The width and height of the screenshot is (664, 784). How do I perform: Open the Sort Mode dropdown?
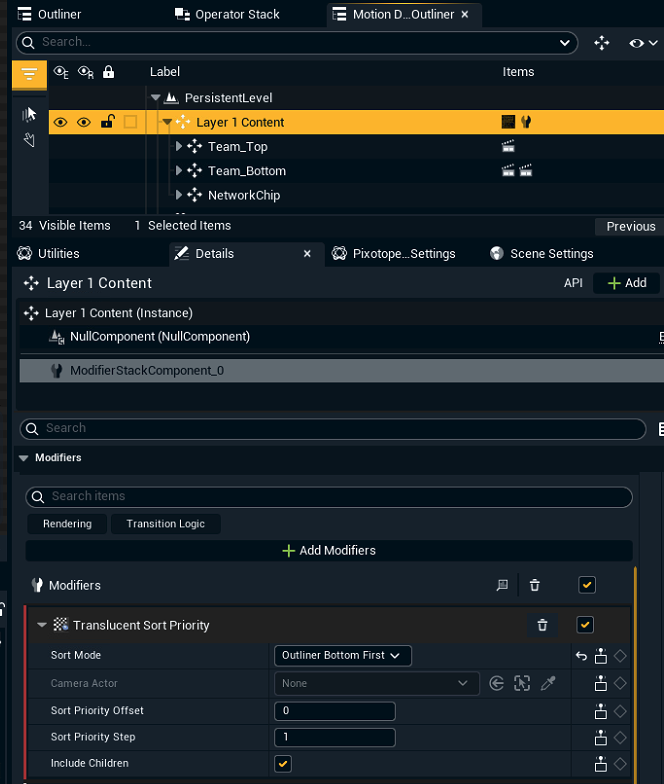click(342, 656)
